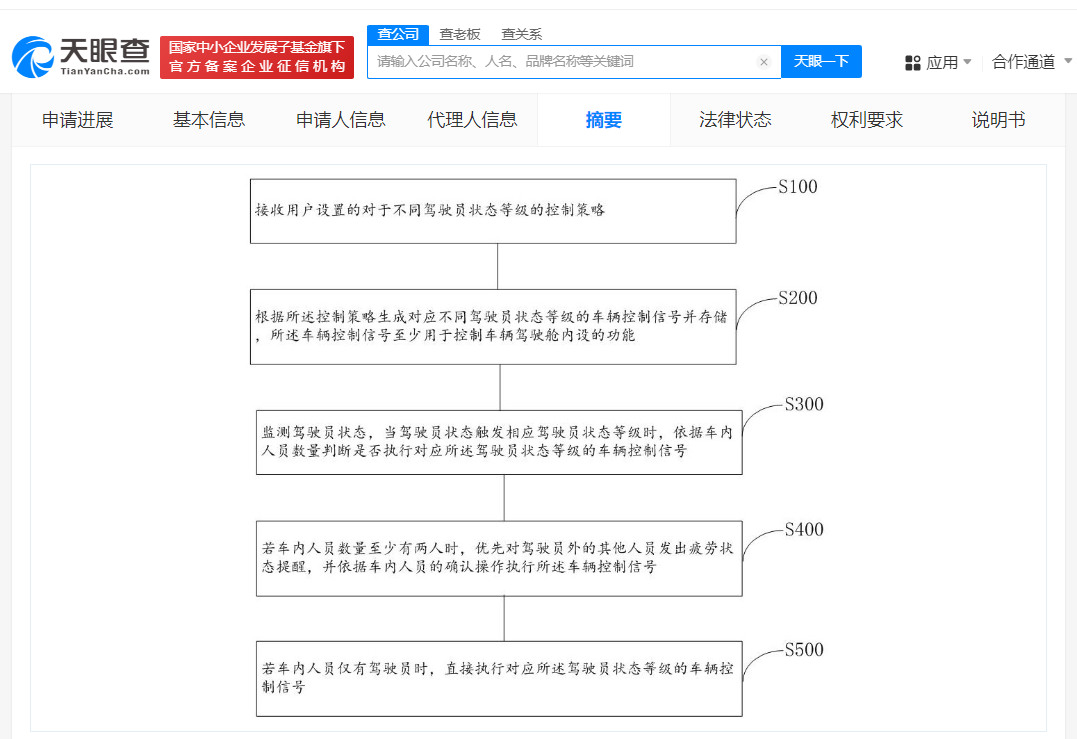1077x739 pixels.
Task: Select the 查公司 search tab
Action: (398, 33)
